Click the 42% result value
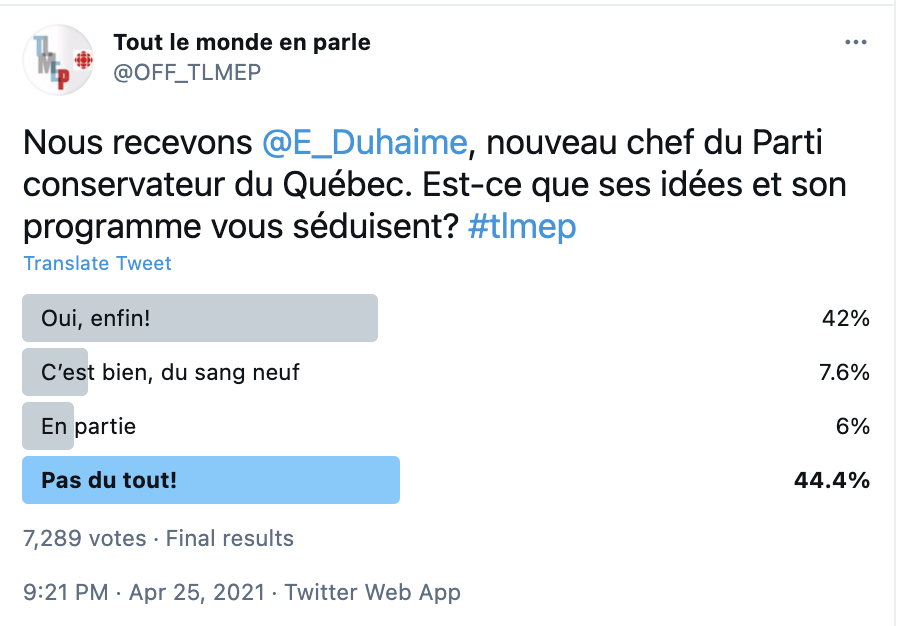The image size is (900, 626). (x=845, y=318)
